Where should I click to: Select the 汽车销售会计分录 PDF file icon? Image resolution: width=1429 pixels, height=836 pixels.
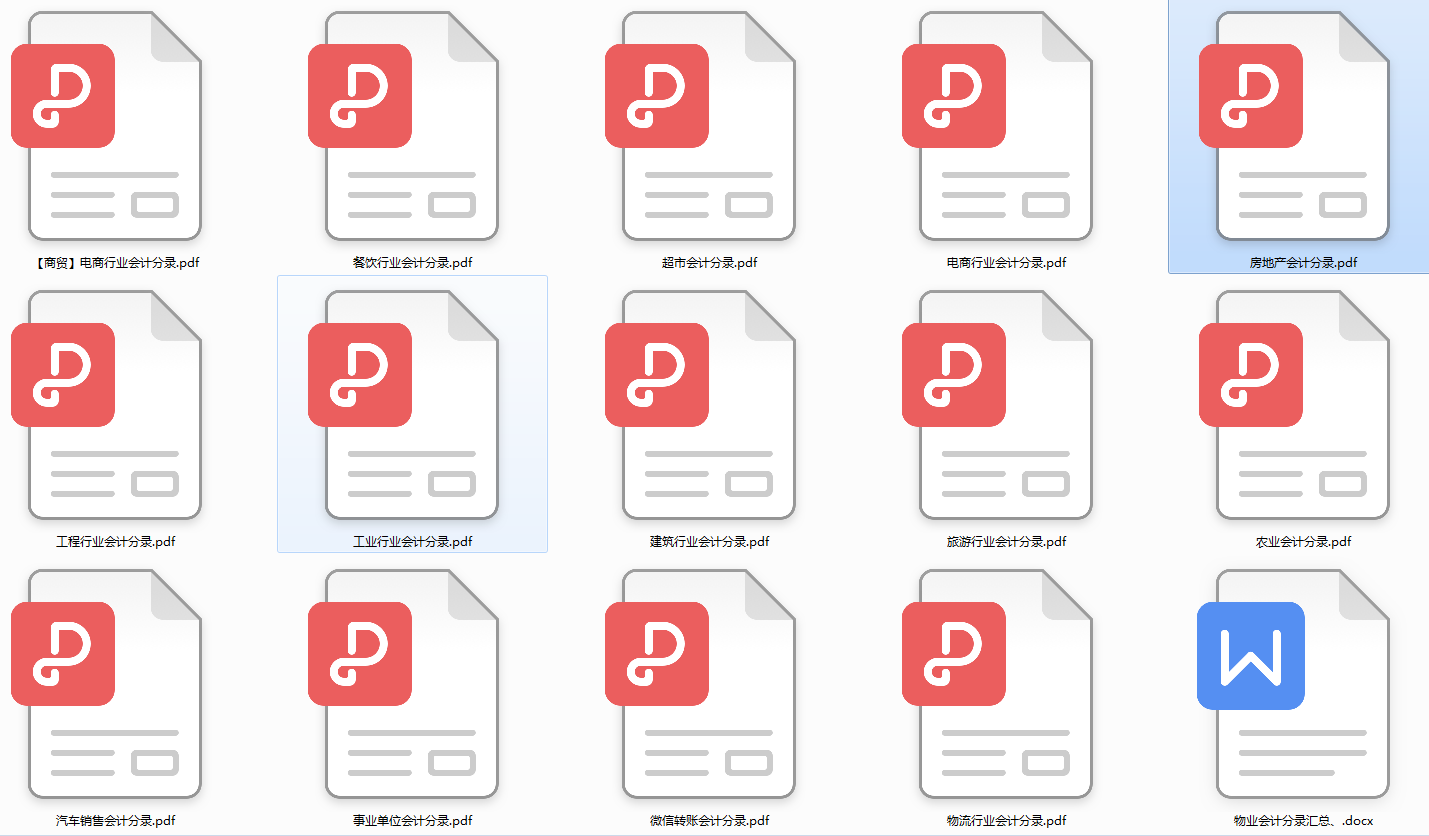pyautogui.click(x=106, y=684)
